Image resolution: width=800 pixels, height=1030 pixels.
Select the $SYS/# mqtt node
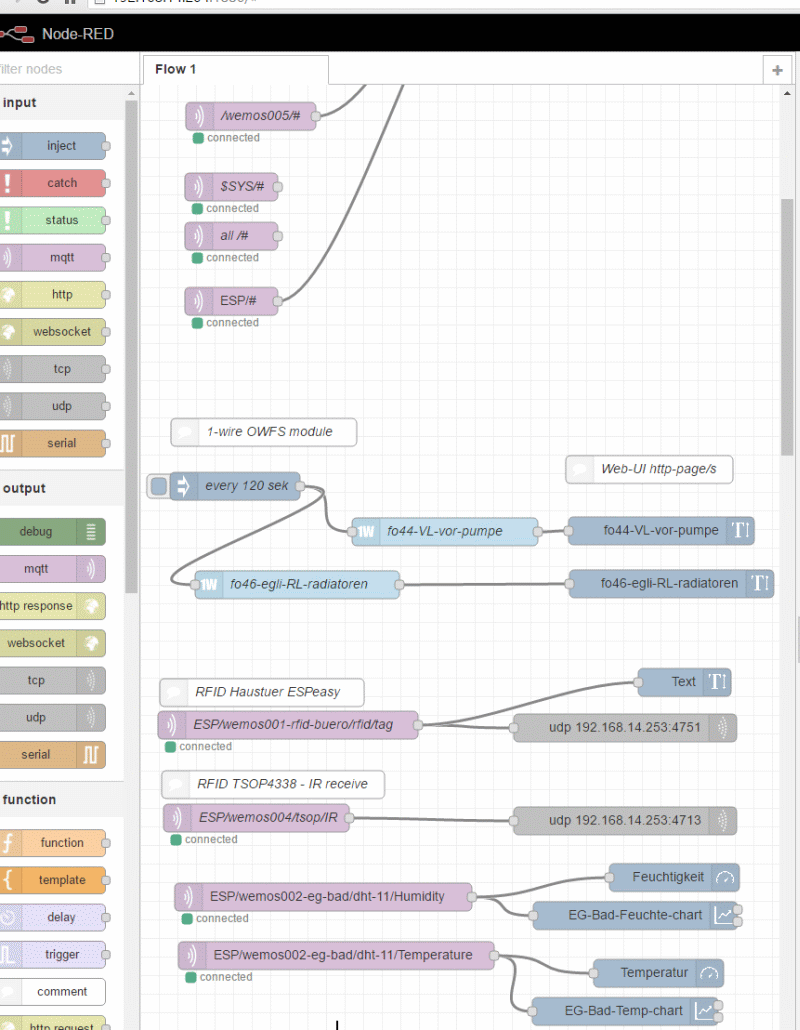(x=232, y=187)
